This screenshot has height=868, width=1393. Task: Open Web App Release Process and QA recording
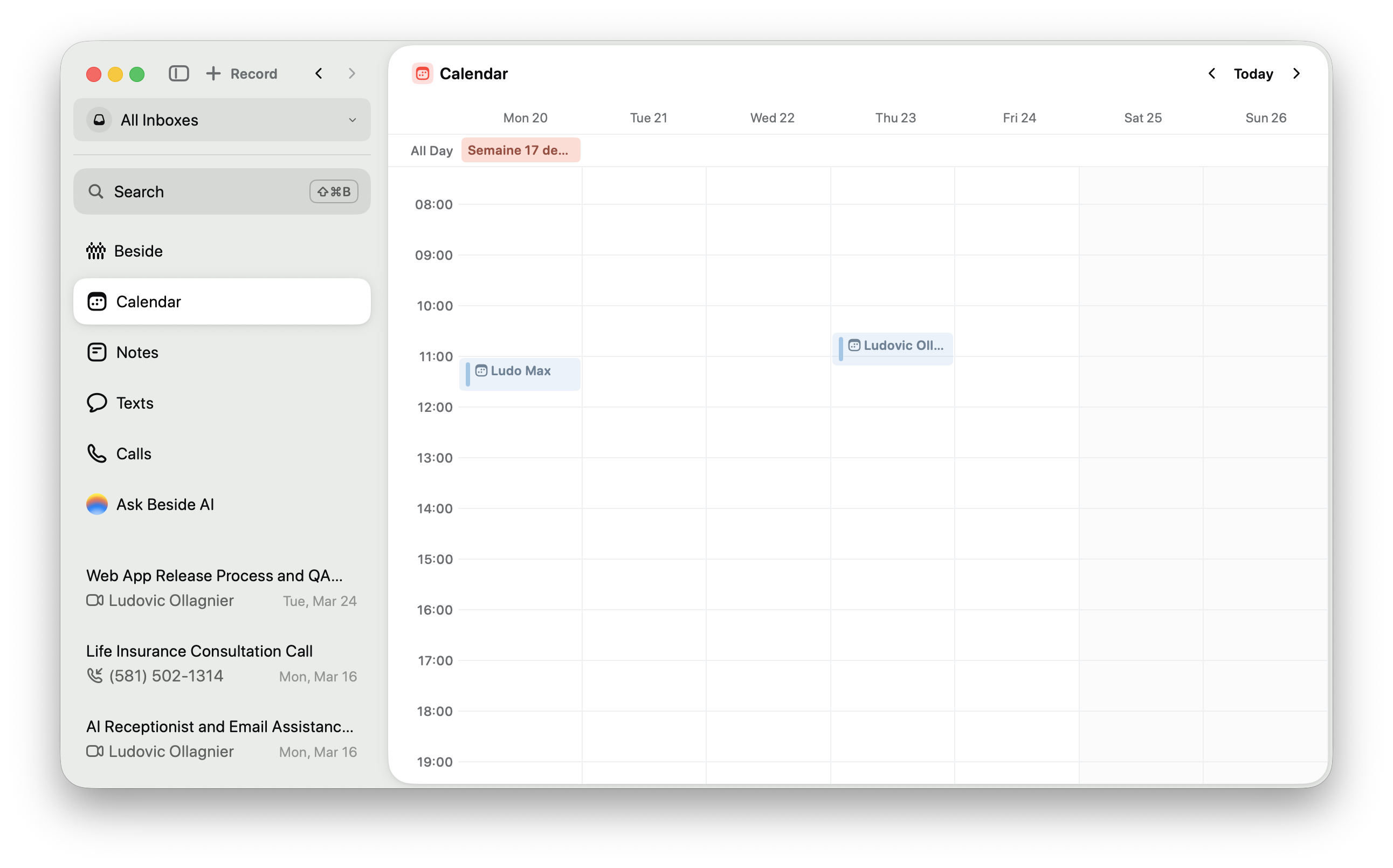222,588
